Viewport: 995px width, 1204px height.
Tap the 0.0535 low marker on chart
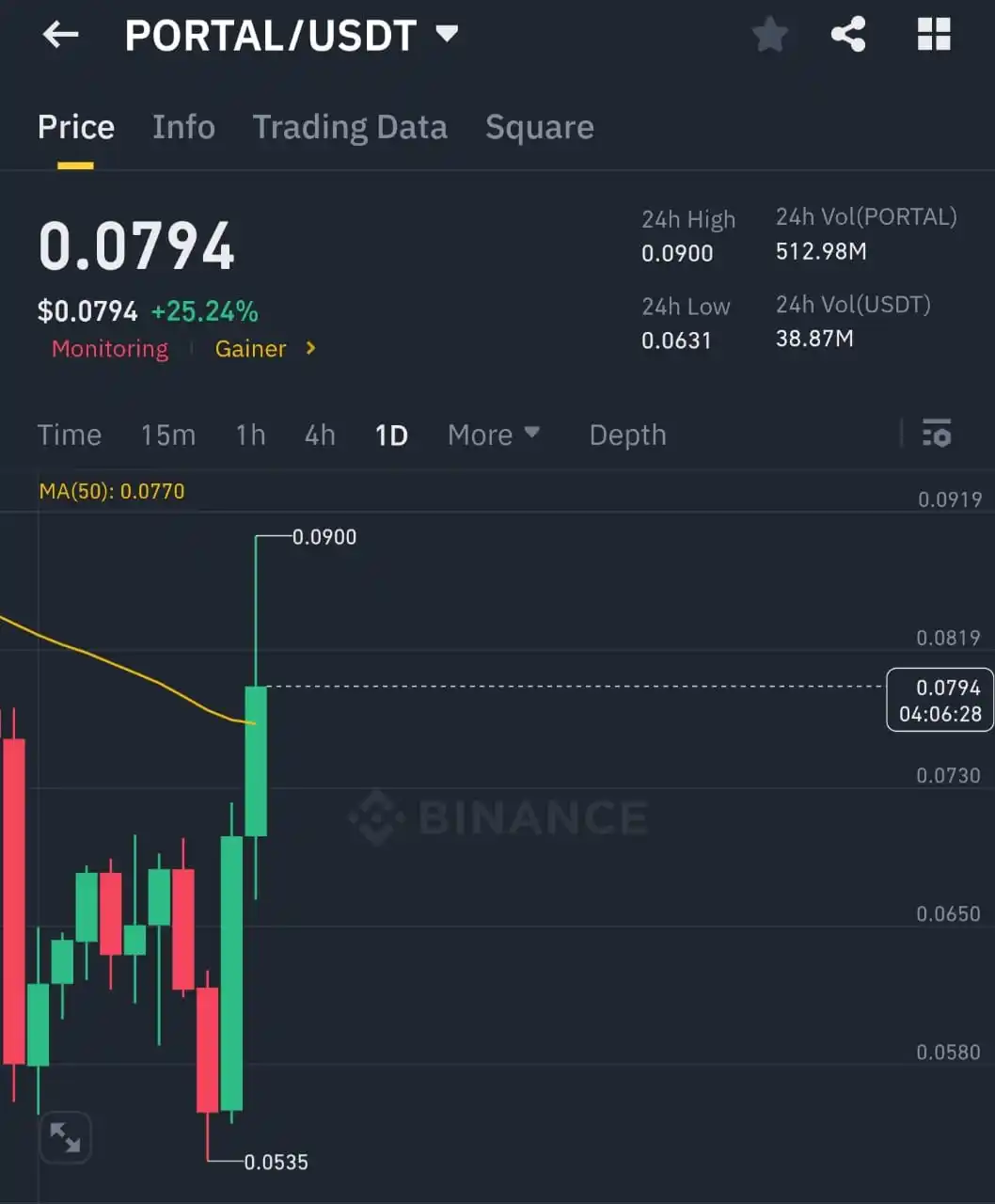276,1163
